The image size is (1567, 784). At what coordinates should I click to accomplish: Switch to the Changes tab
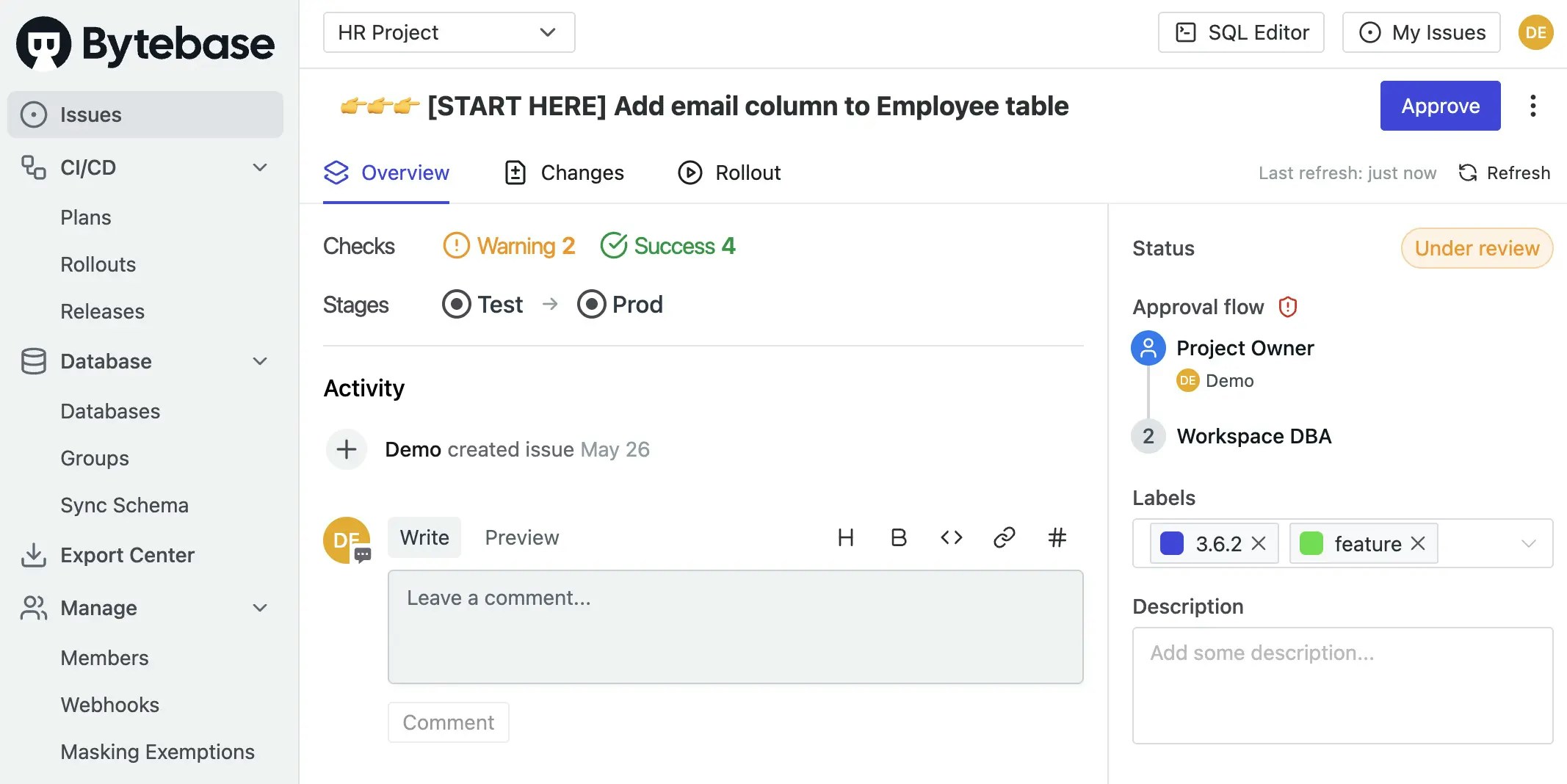click(564, 173)
